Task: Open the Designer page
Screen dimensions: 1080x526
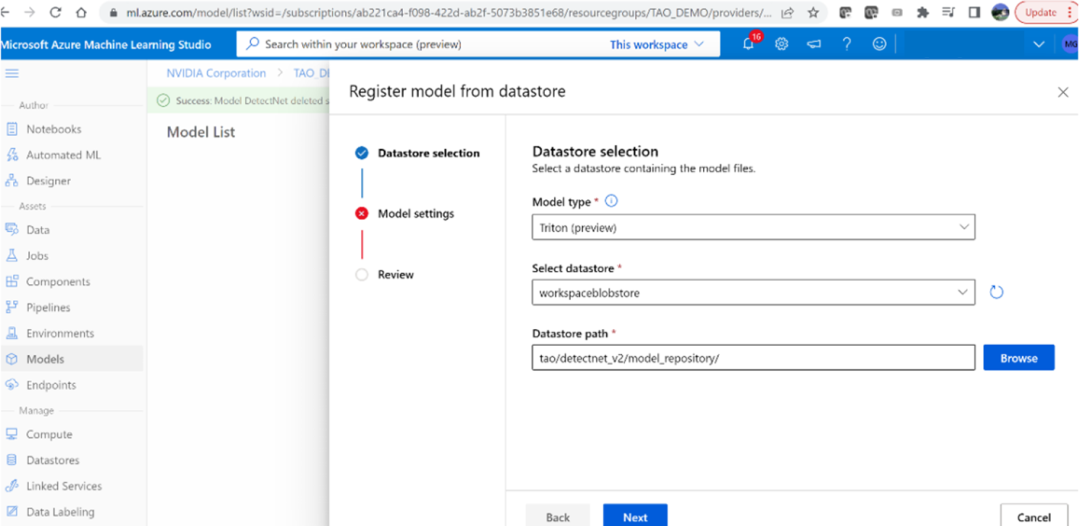Action: (48, 181)
